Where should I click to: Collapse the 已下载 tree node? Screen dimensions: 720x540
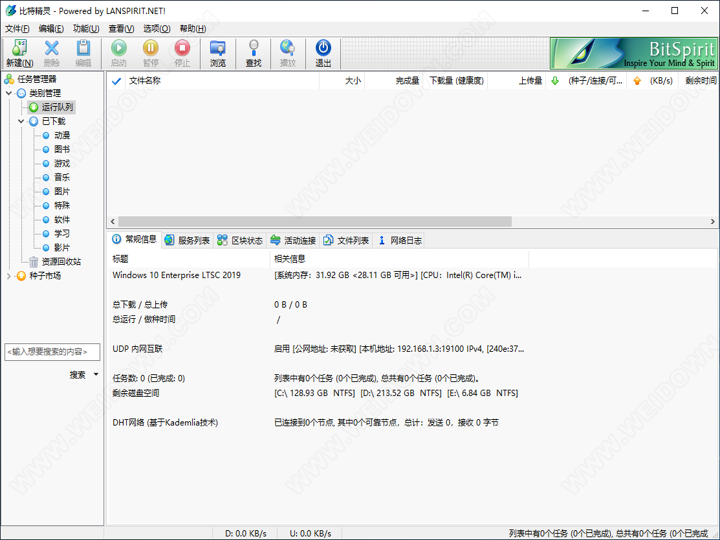coord(21,121)
